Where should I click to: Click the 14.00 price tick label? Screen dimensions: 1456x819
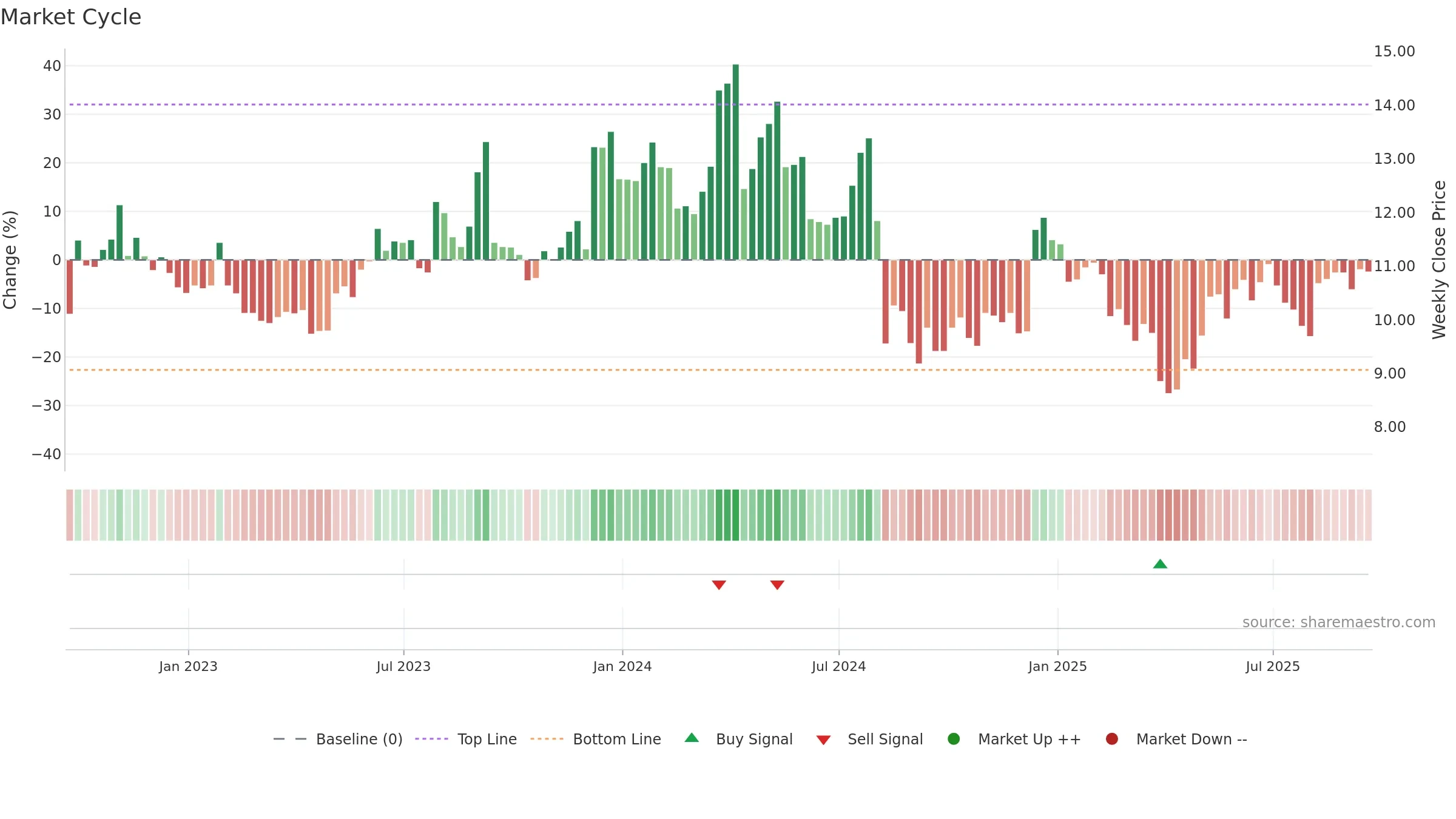(x=1394, y=105)
